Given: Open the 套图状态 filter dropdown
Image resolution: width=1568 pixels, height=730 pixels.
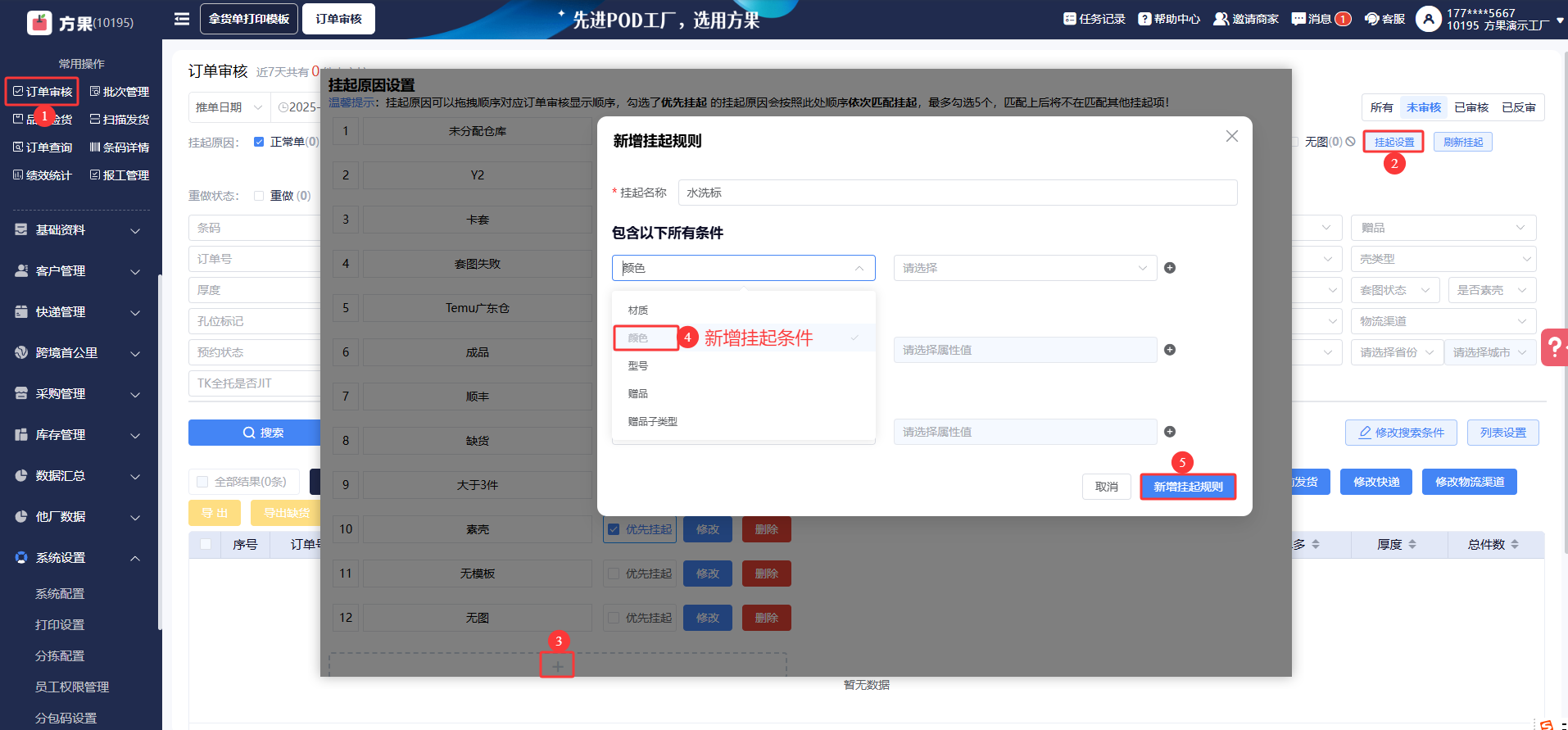Looking at the screenshot, I should click(1396, 290).
